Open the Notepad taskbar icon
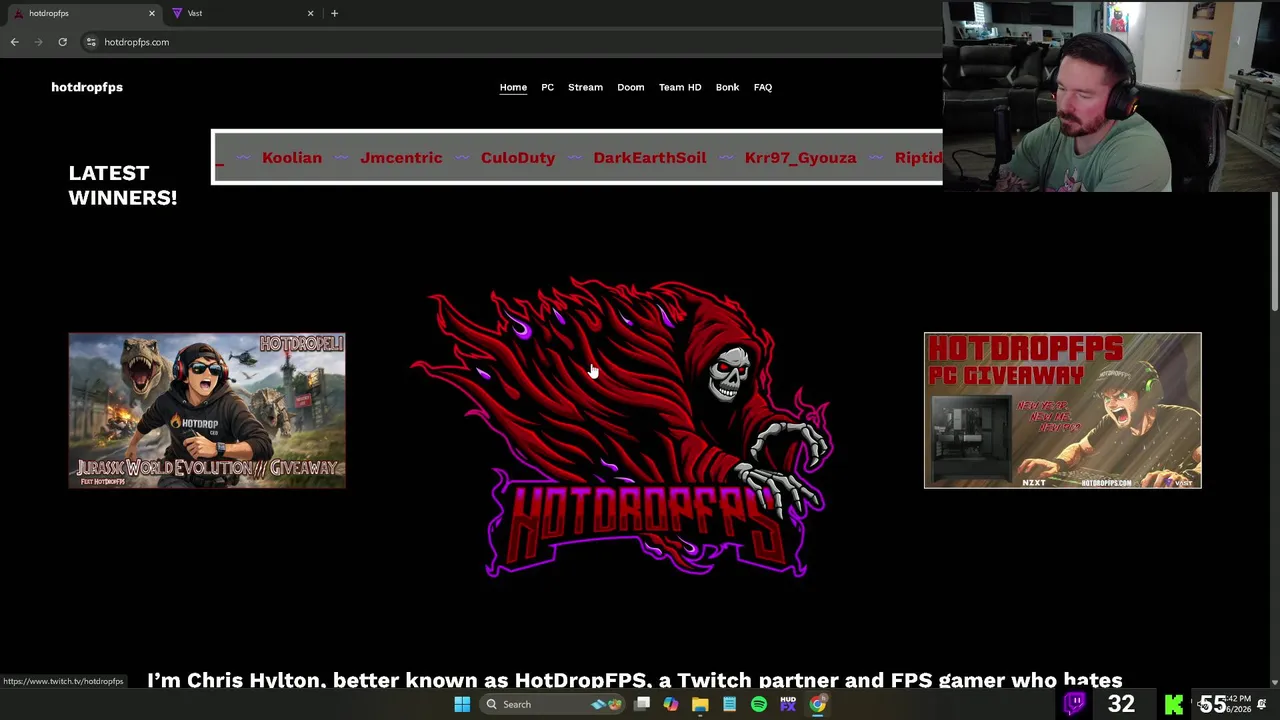Viewport: 1280px width, 720px height. 729,704
